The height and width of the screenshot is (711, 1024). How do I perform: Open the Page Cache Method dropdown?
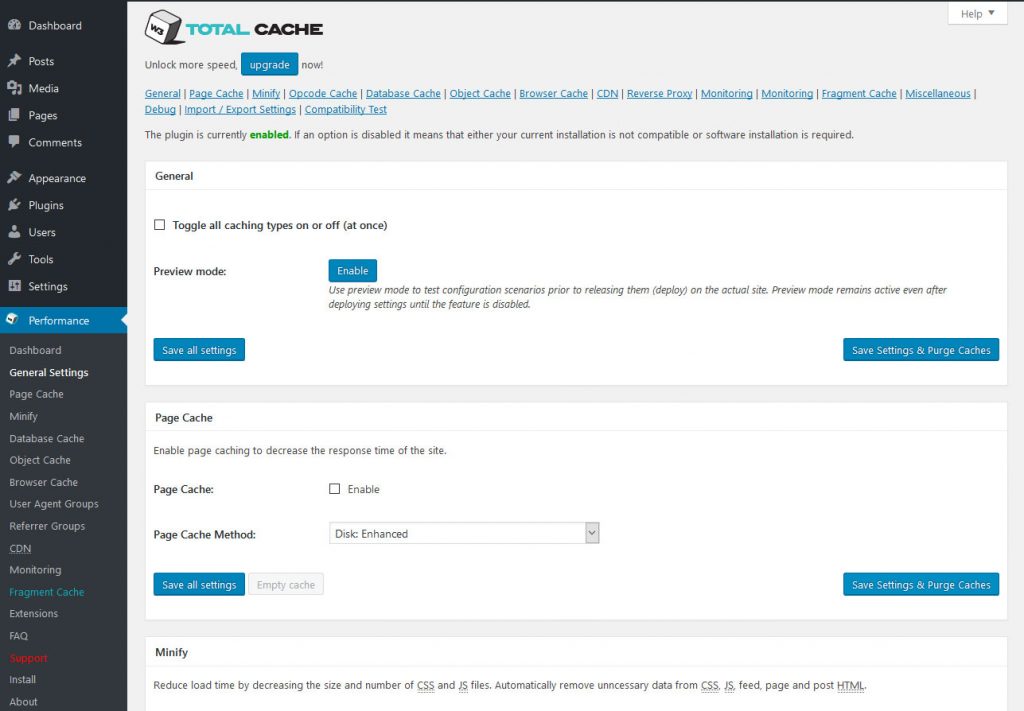point(463,533)
